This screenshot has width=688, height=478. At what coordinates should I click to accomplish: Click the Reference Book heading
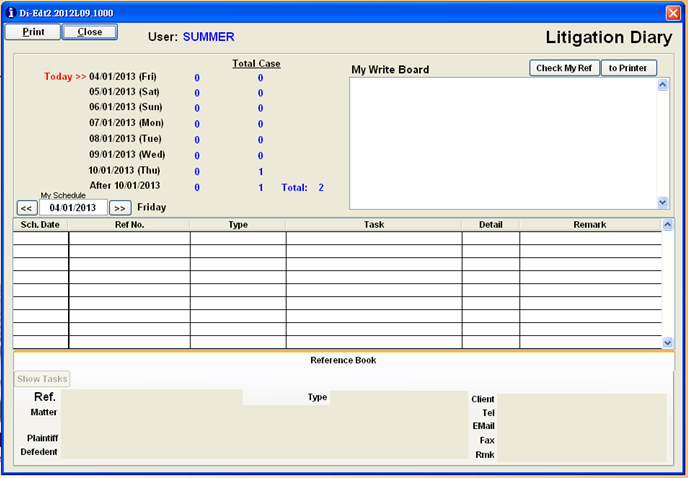coord(343,360)
